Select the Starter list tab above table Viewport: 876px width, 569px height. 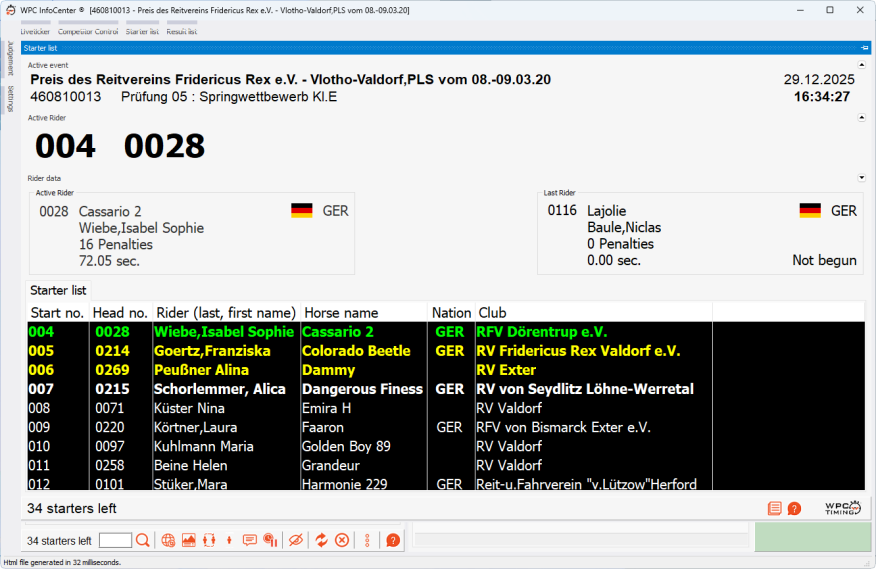[59, 290]
